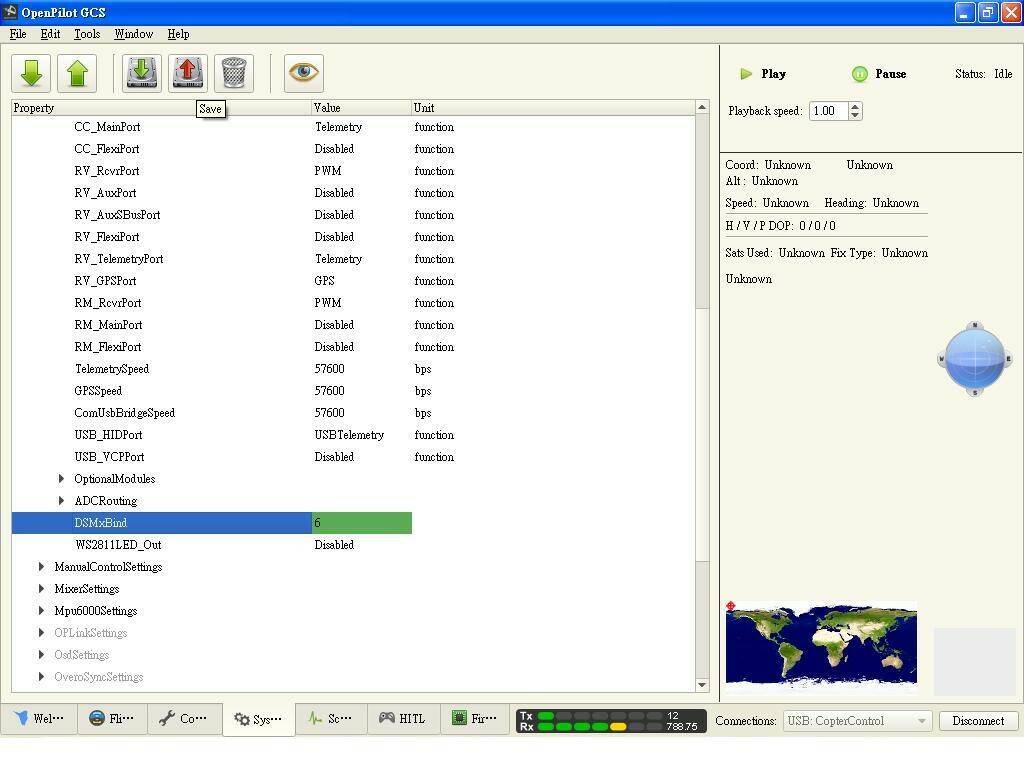Select the RV_RcvrPort property
Screen dimensions: 1024x768
click(106, 171)
